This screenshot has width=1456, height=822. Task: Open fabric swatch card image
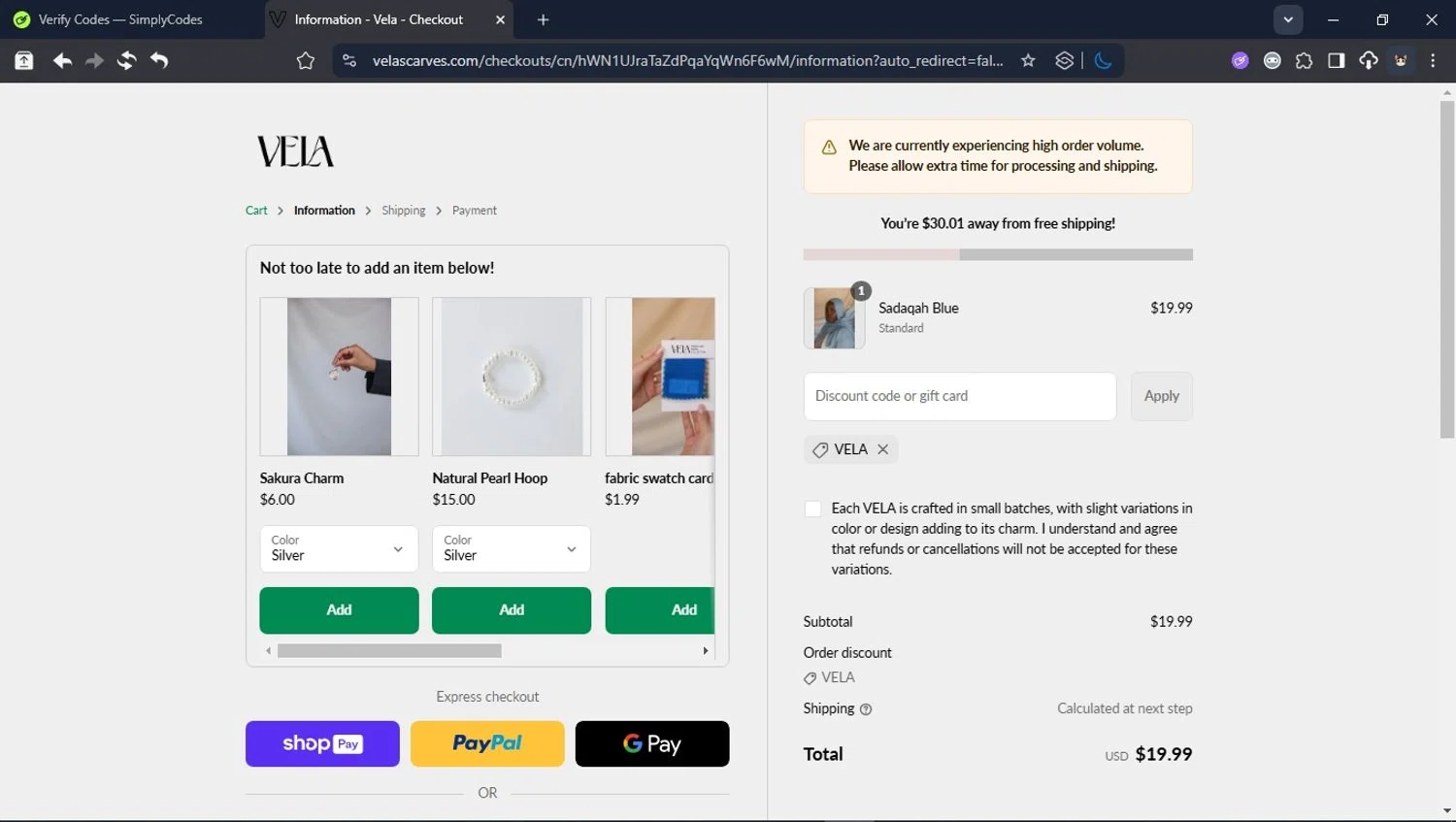tap(660, 377)
